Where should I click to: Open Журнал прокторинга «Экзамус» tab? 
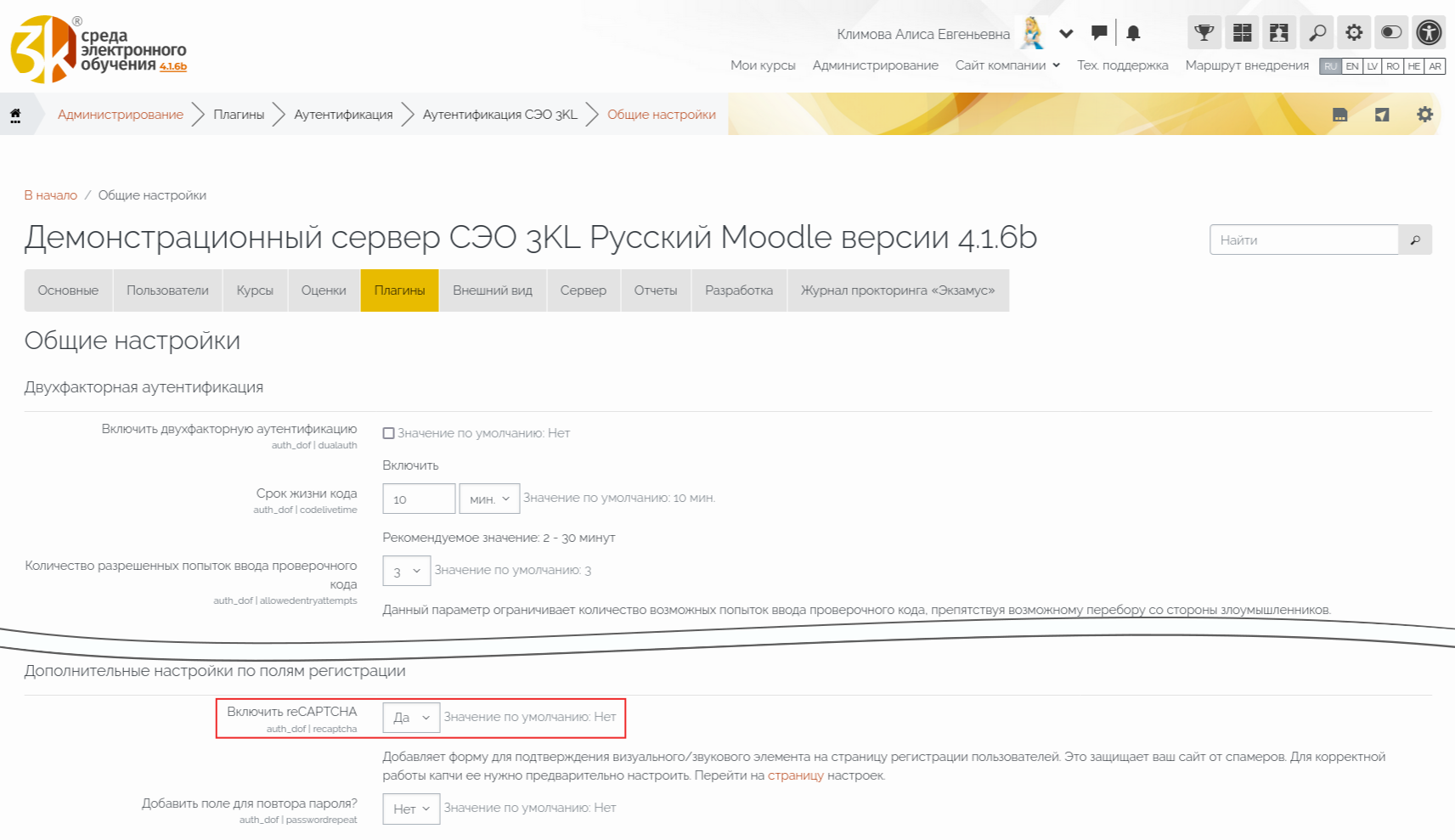[898, 290]
